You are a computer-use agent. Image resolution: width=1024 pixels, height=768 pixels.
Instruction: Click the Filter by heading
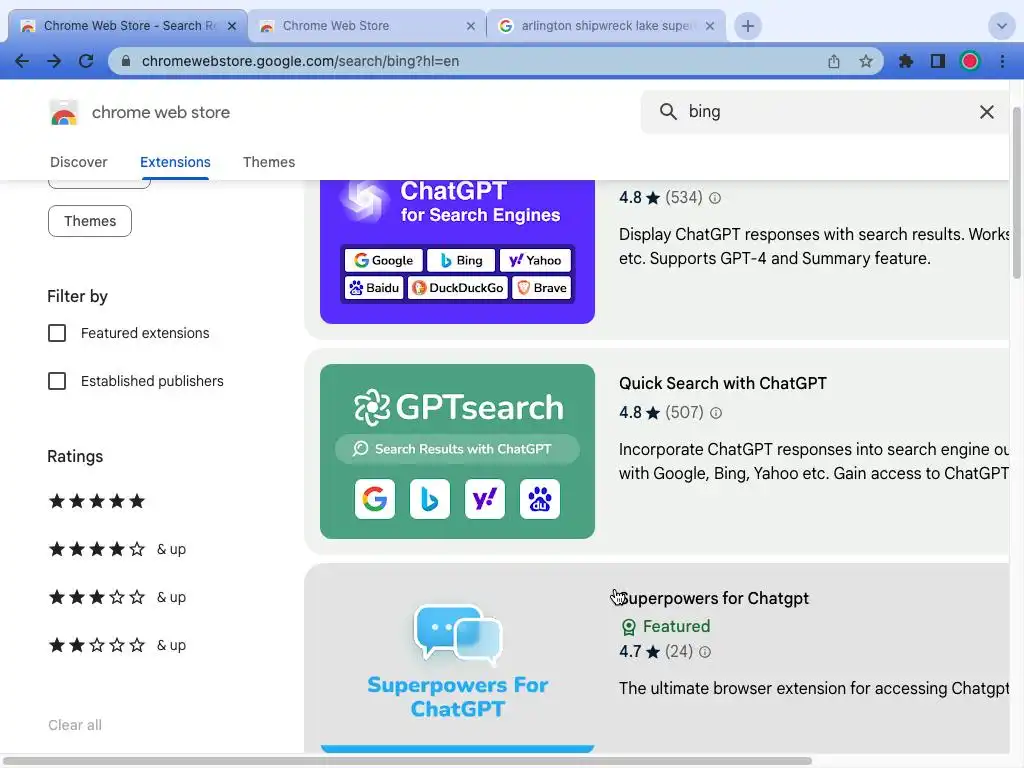point(77,296)
